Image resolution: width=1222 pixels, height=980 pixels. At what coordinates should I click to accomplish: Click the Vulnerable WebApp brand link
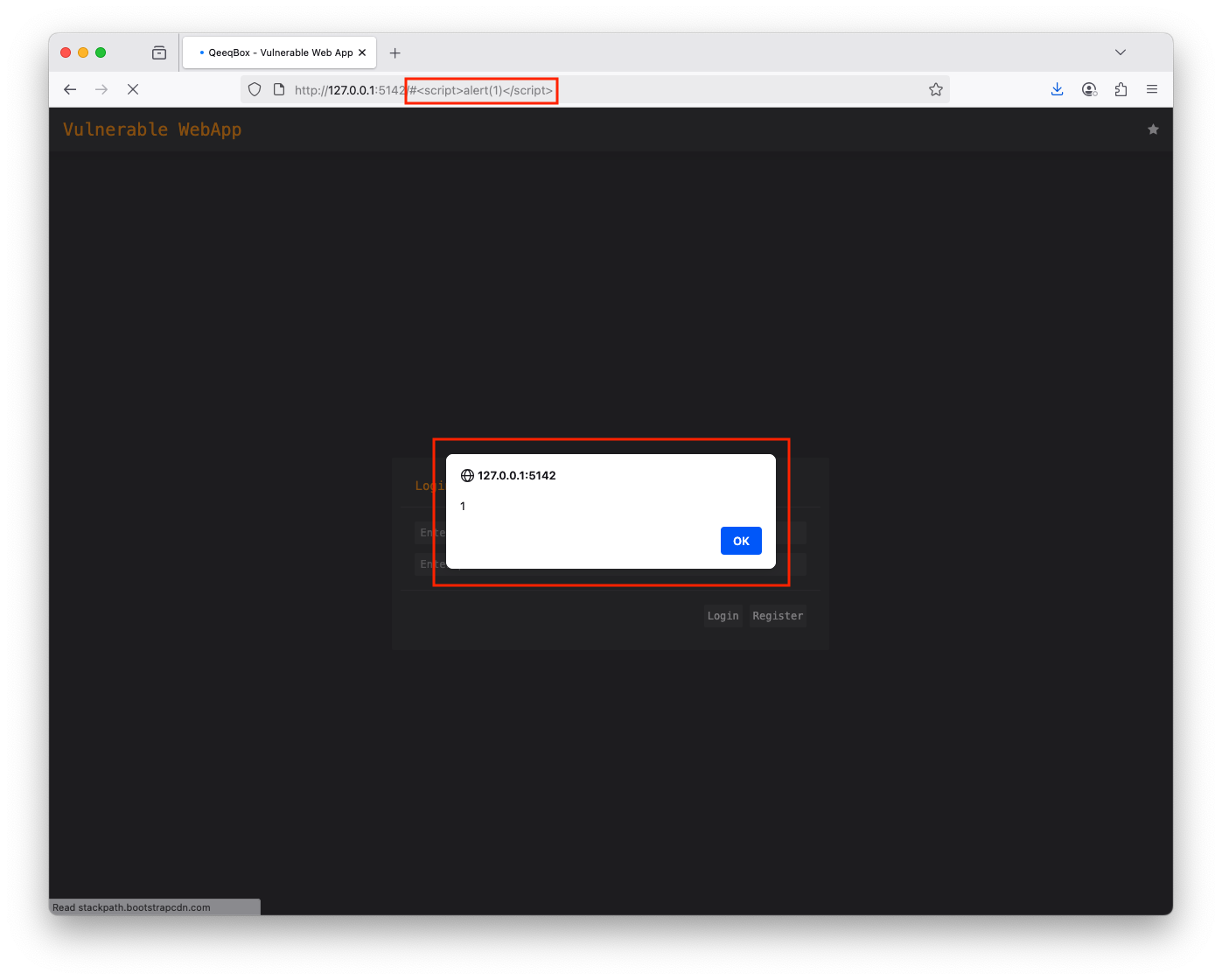pos(152,129)
